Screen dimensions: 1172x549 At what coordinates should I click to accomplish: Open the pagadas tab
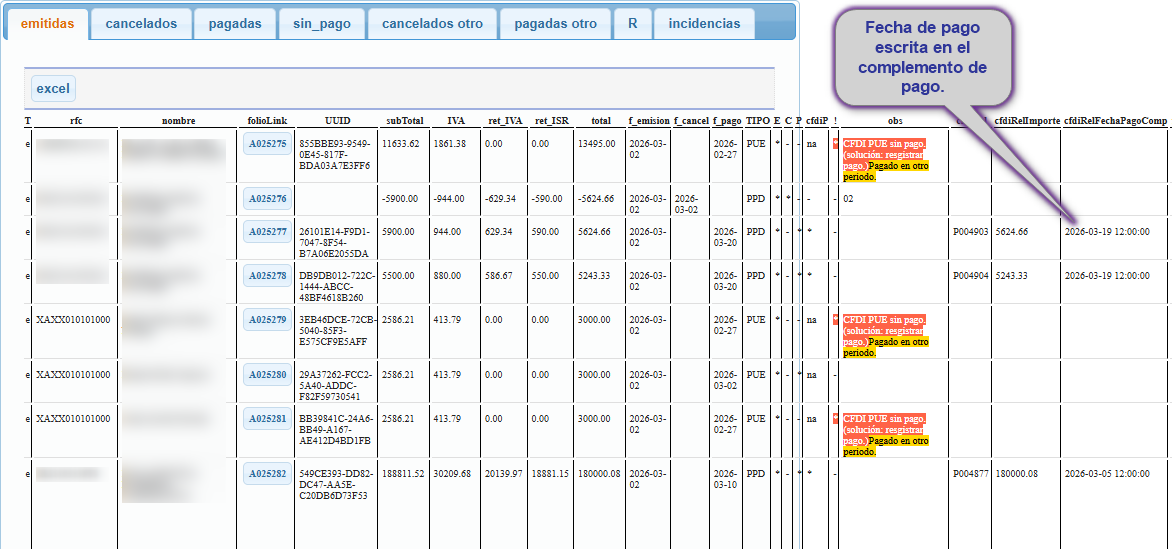coord(235,24)
